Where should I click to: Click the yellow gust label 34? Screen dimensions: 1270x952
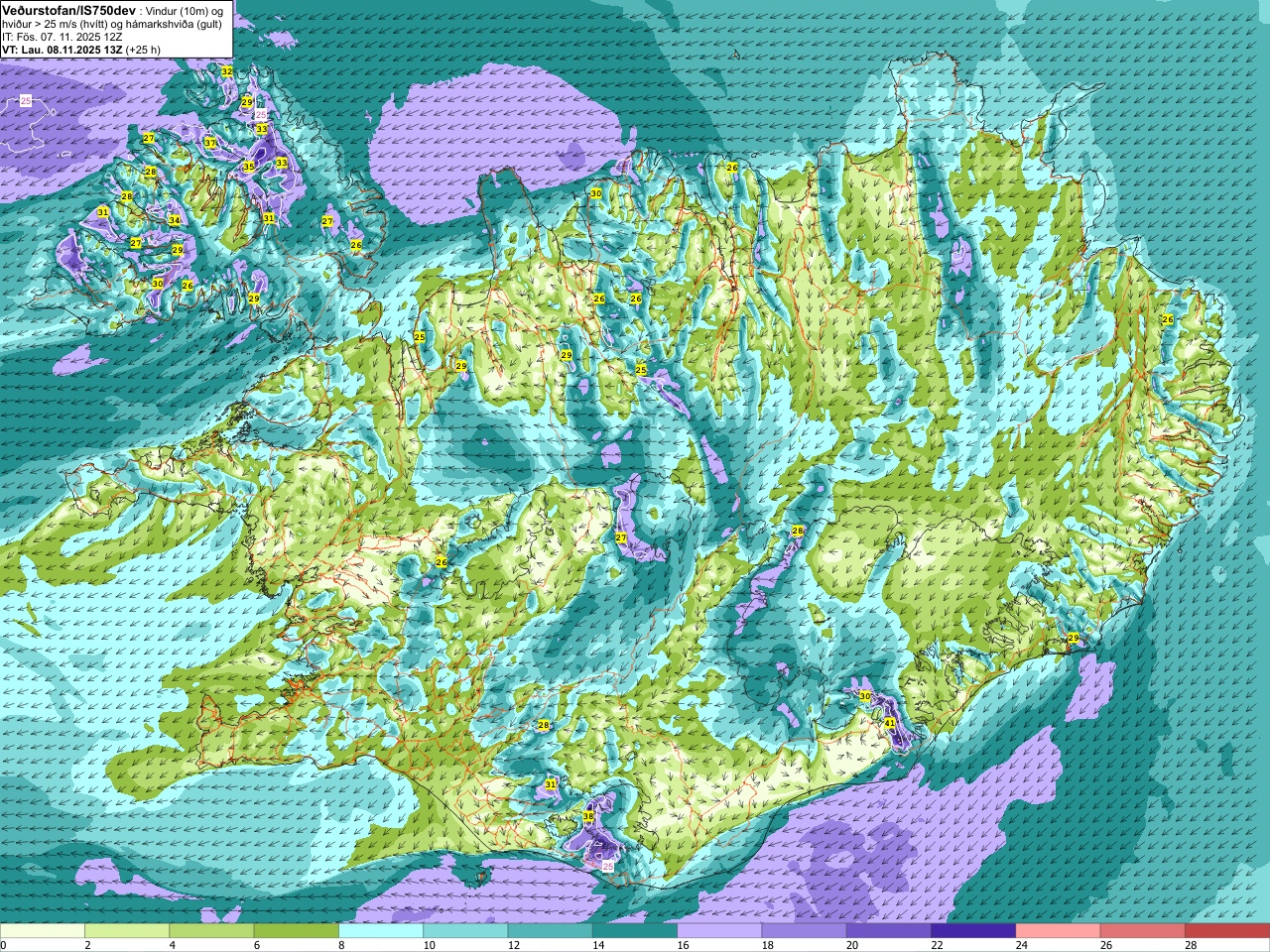pos(175,220)
